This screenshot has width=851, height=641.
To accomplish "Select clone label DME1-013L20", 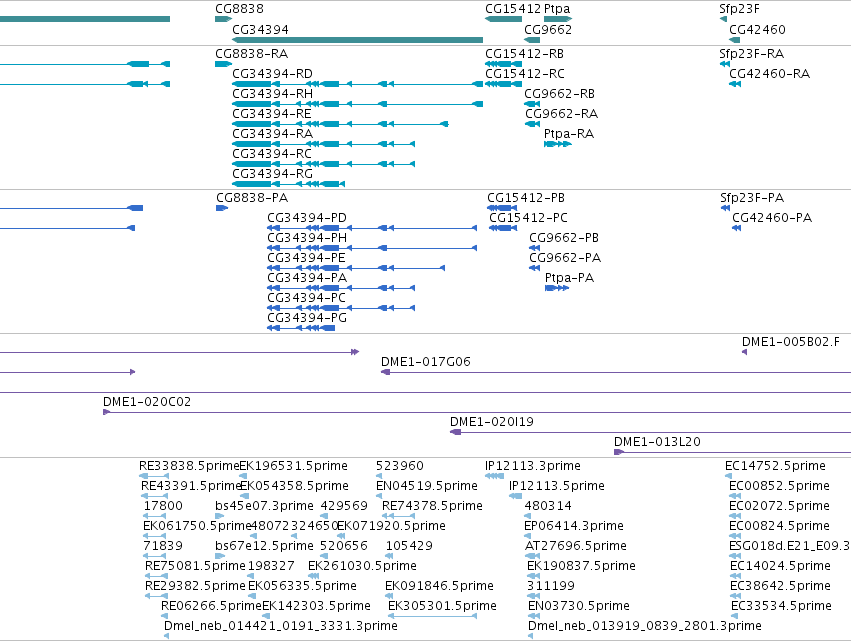I will (x=657, y=442).
